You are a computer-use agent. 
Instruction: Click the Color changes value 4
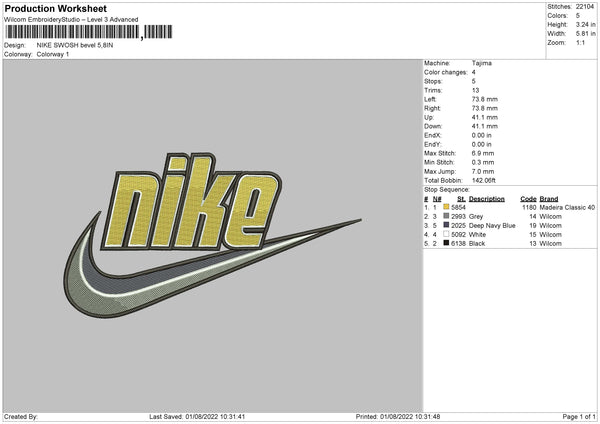474,72
